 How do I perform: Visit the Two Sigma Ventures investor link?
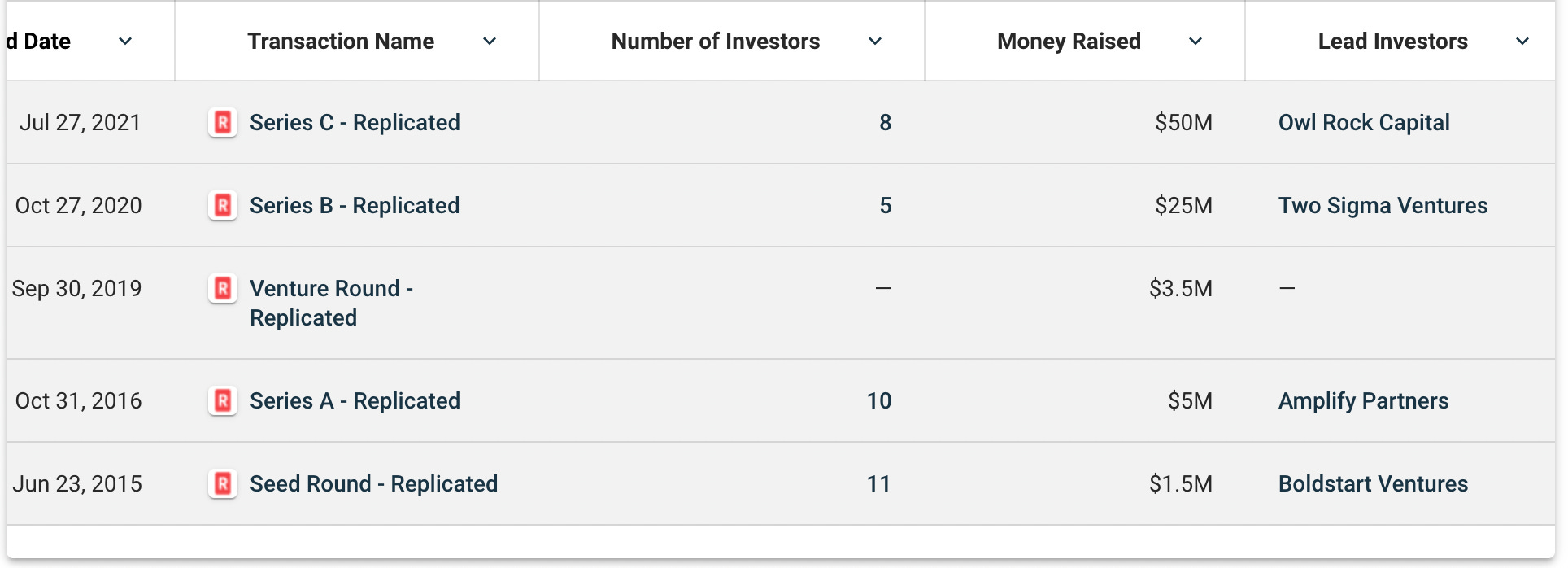1383,206
